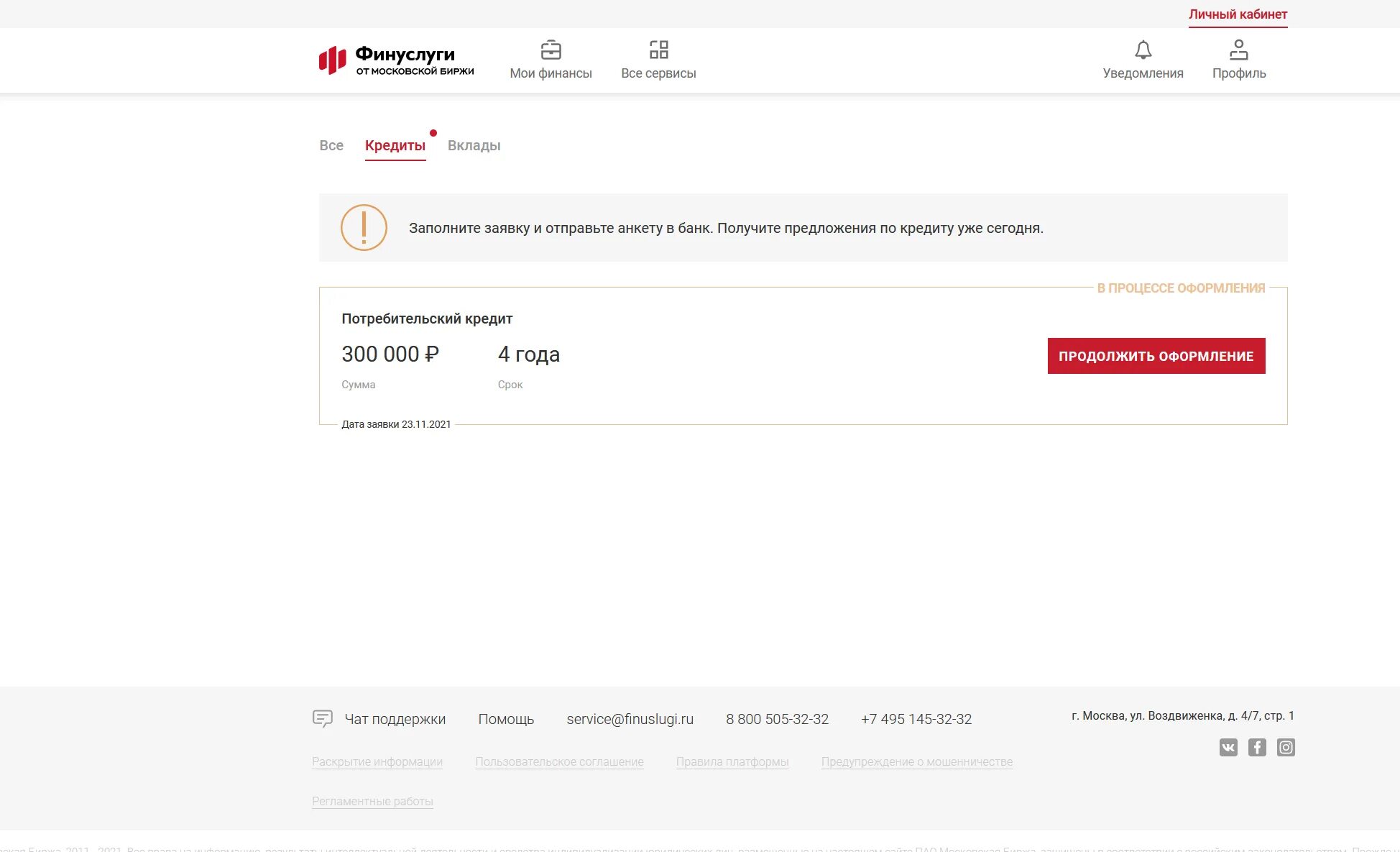Open Пользовательское соглашение link
The width and height of the screenshot is (1400, 852).
559,762
